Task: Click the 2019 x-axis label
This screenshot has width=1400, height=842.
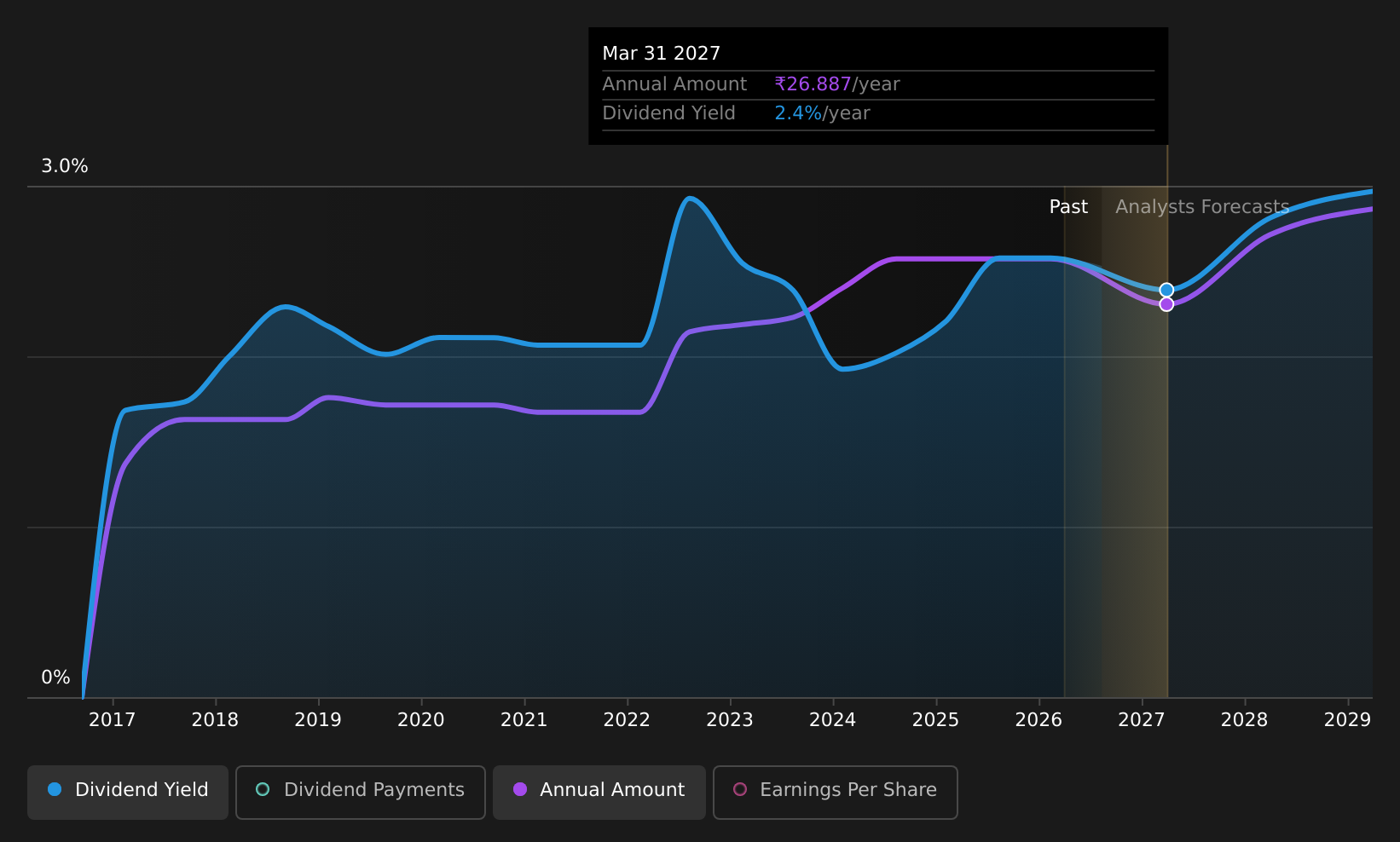Action: point(318,720)
